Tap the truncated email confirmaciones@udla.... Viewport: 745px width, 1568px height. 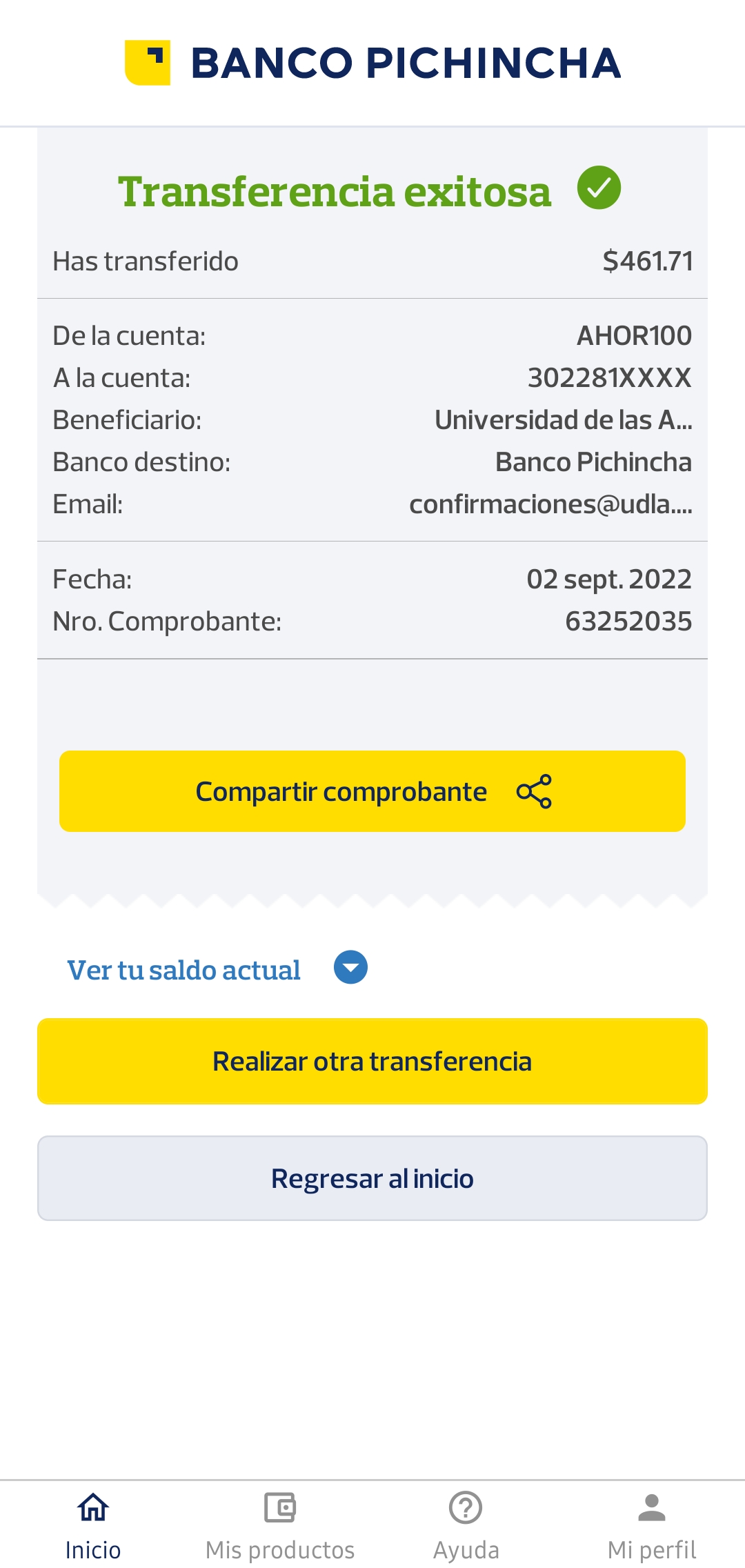tap(550, 504)
